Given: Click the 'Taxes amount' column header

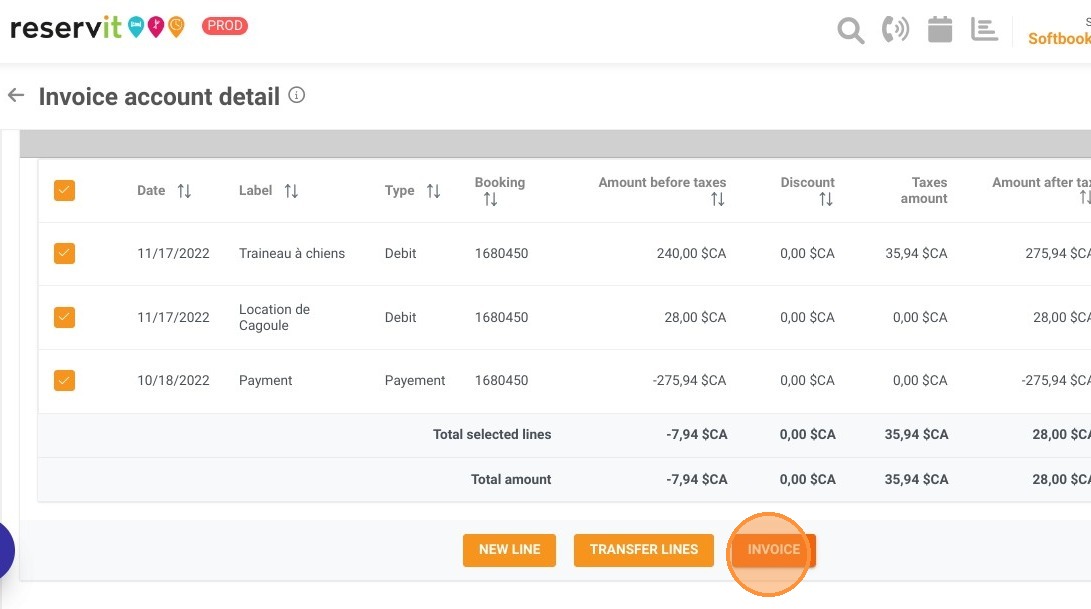Looking at the screenshot, I should (924, 190).
